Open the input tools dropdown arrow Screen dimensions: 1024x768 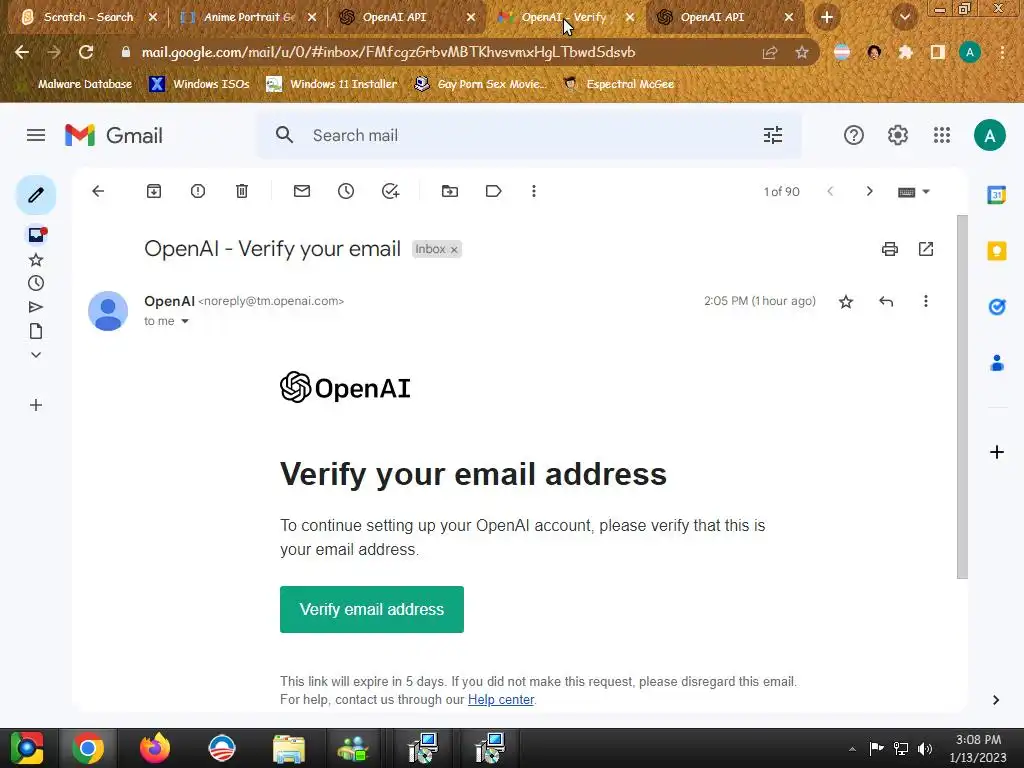point(926,192)
